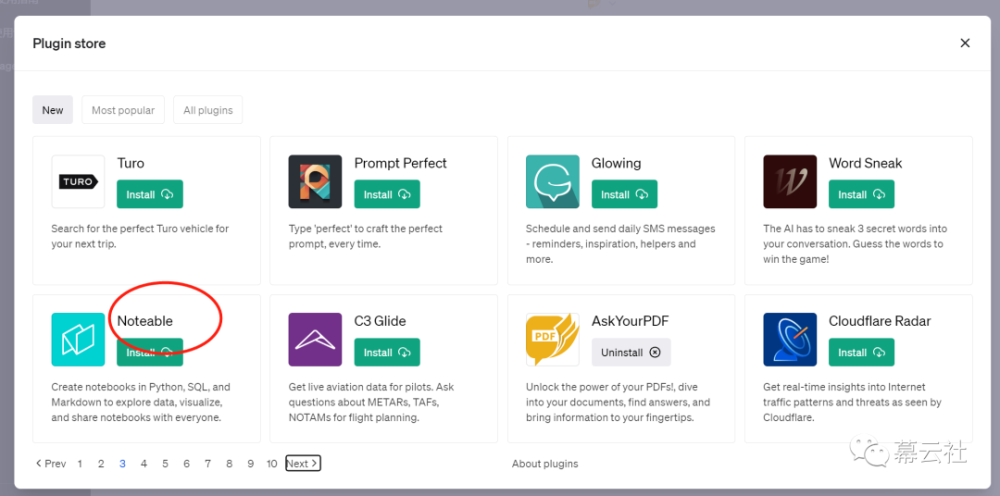Click the AskYourPDF plugin logo
1000x496 pixels.
click(x=553, y=339)
